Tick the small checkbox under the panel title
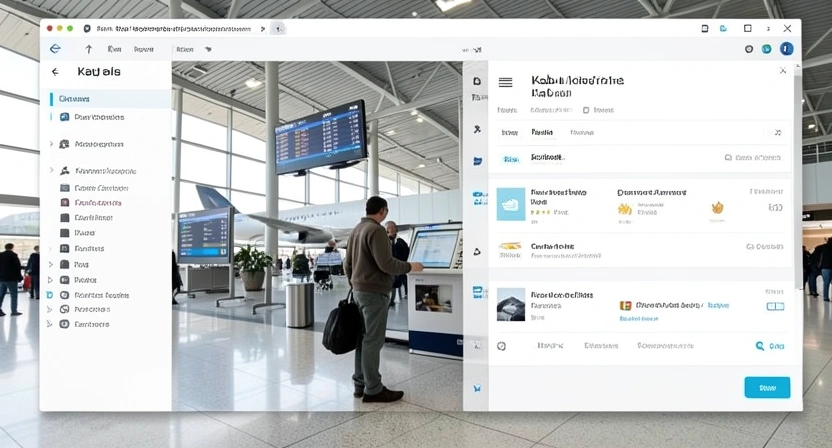Screen dimensions: 832x448 [587, 110]
